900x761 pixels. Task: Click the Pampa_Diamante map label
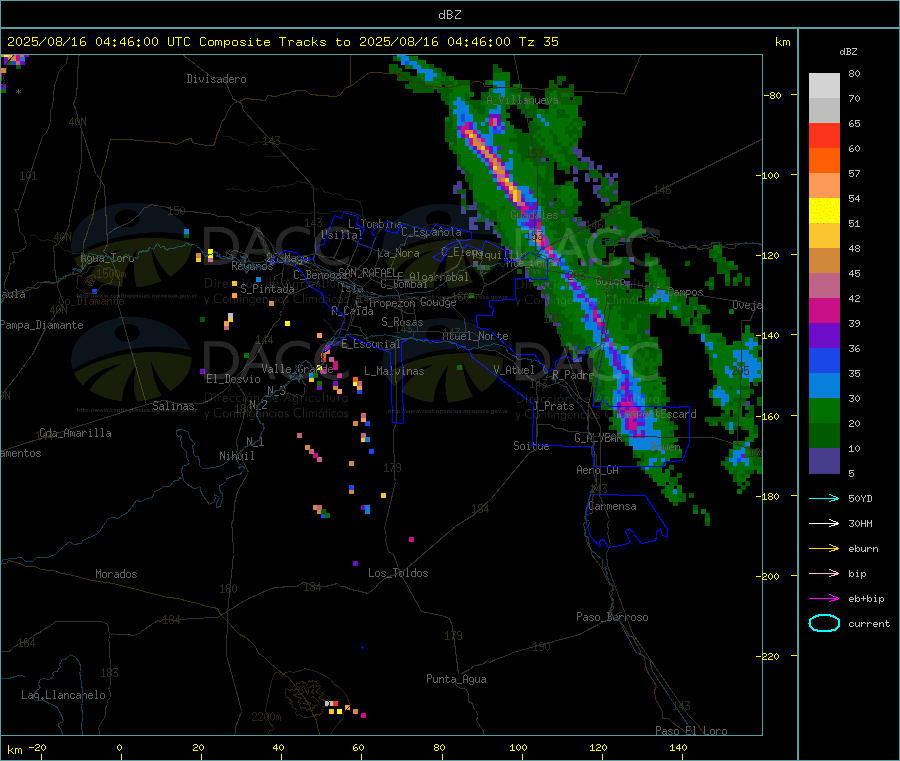click(x=42, y=325)
